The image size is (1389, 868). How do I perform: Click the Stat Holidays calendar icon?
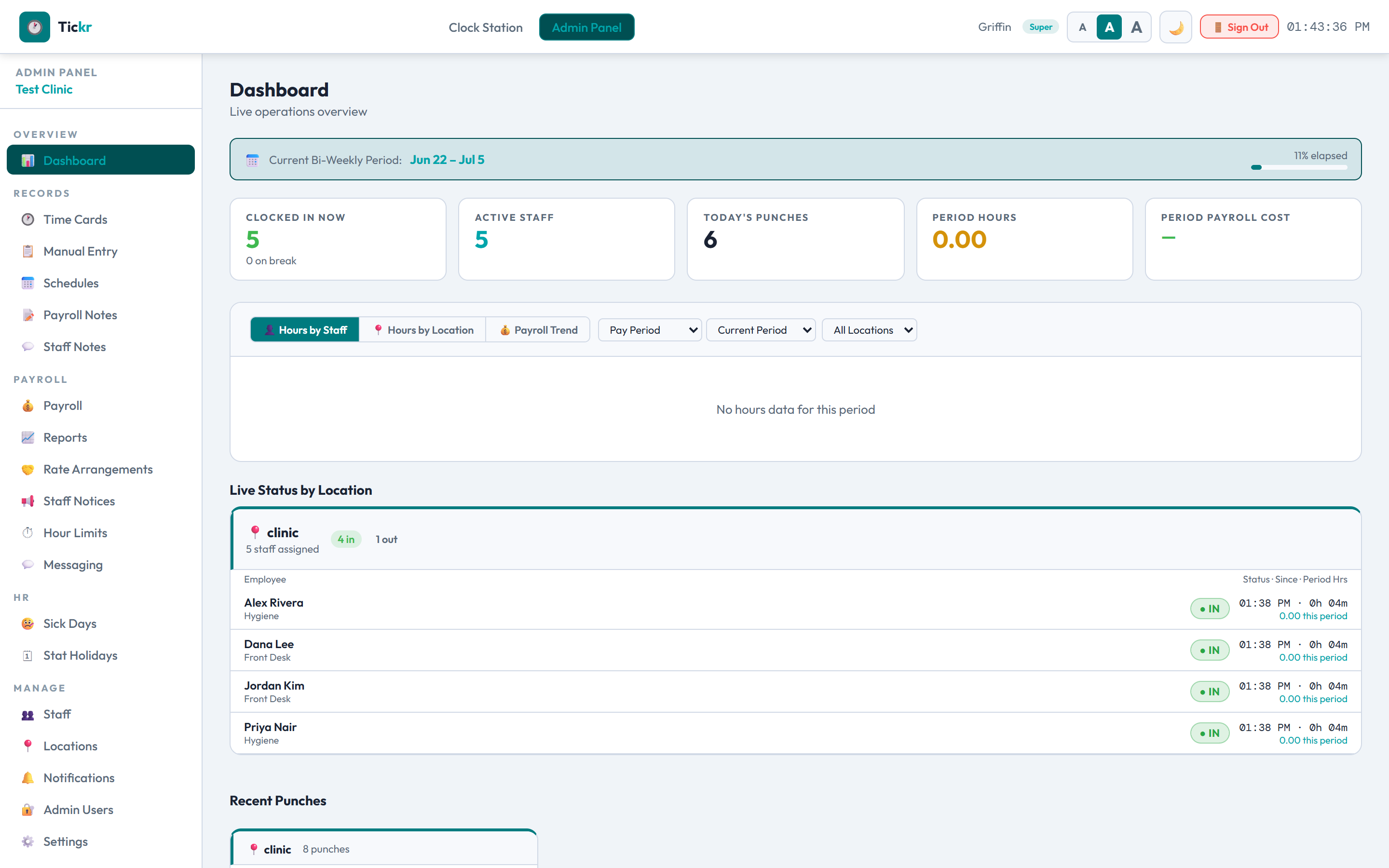coord(27,656)
